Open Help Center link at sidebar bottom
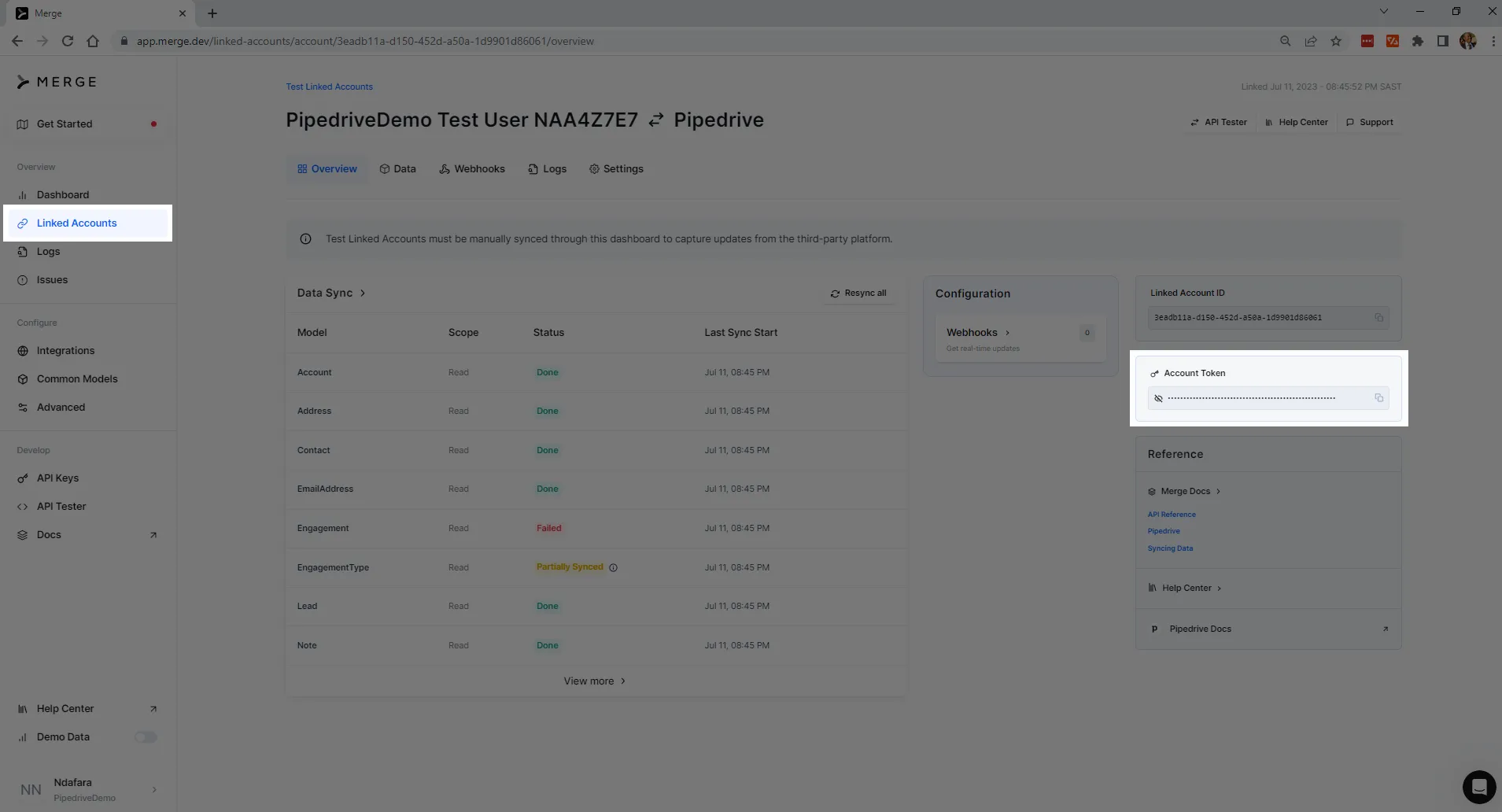The image size is (1502, 812). point(87,708)
